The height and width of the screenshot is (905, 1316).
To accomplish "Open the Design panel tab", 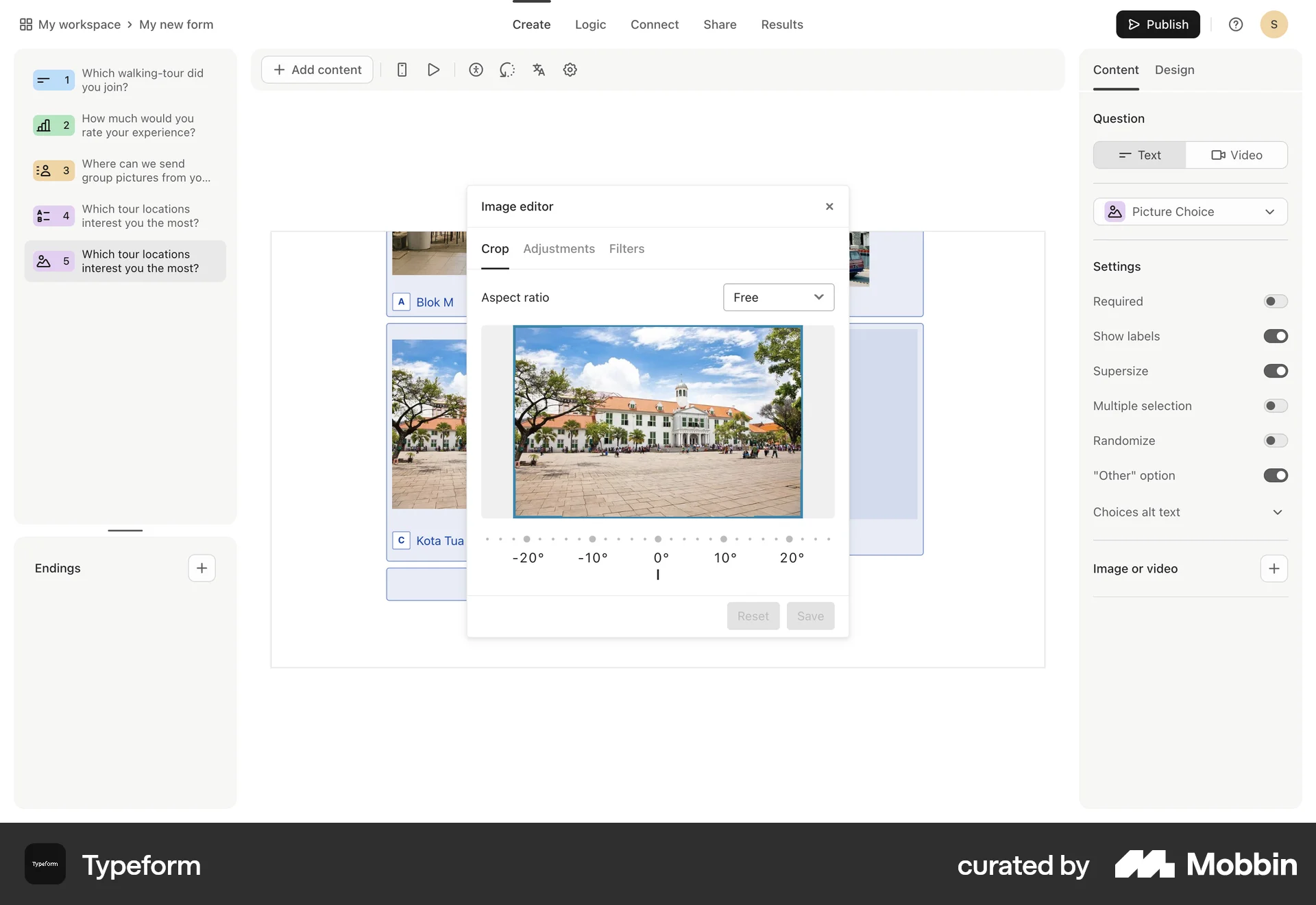I will [x=1174, y=70].
